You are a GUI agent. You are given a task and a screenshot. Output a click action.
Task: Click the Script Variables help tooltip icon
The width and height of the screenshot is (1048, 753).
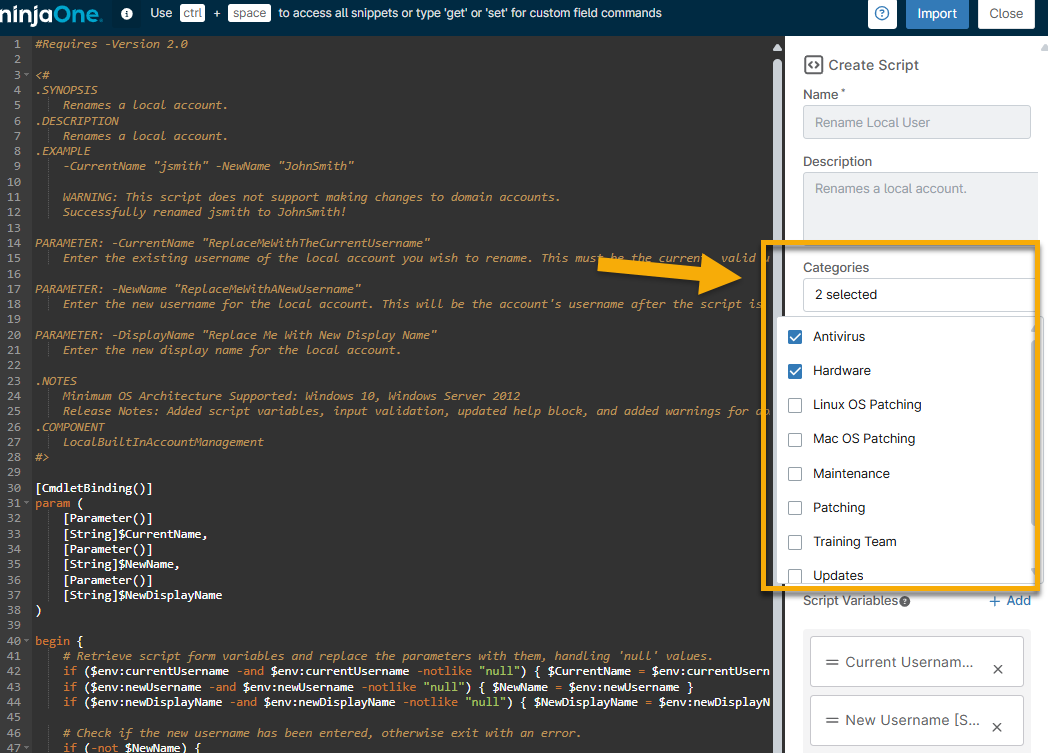pos(905,602)
